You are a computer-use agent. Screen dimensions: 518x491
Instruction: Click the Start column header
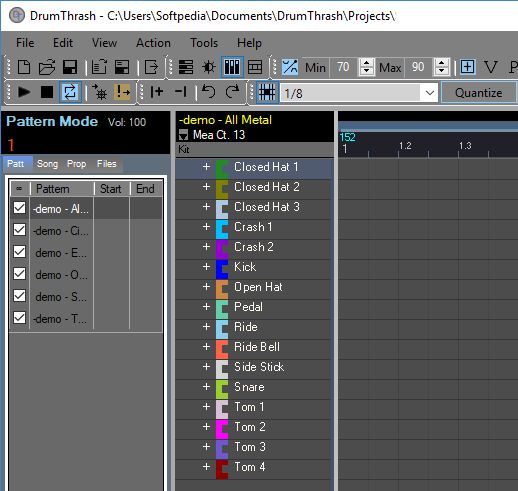[x=112, y=189]
